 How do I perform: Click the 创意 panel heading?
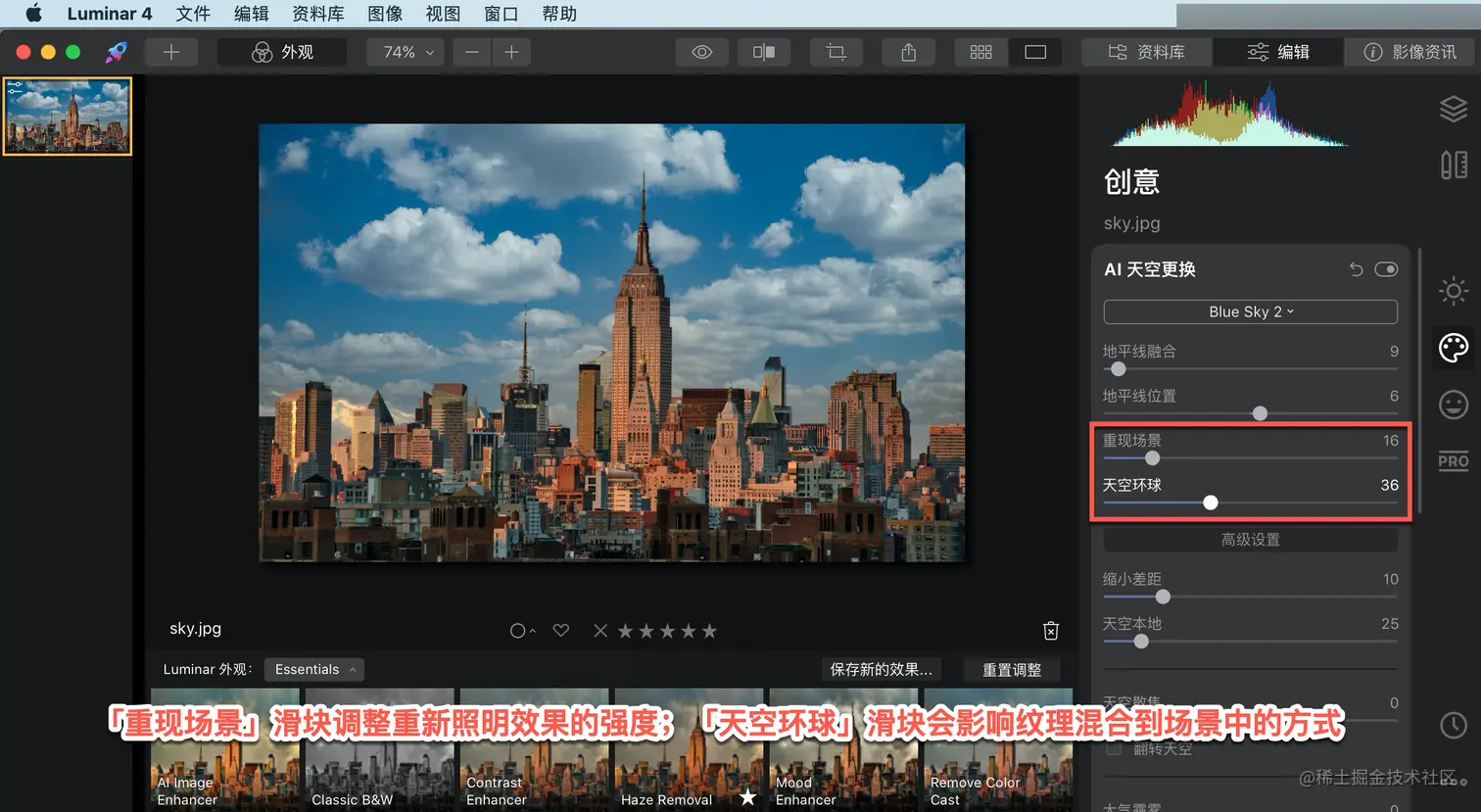[1131, 182]
